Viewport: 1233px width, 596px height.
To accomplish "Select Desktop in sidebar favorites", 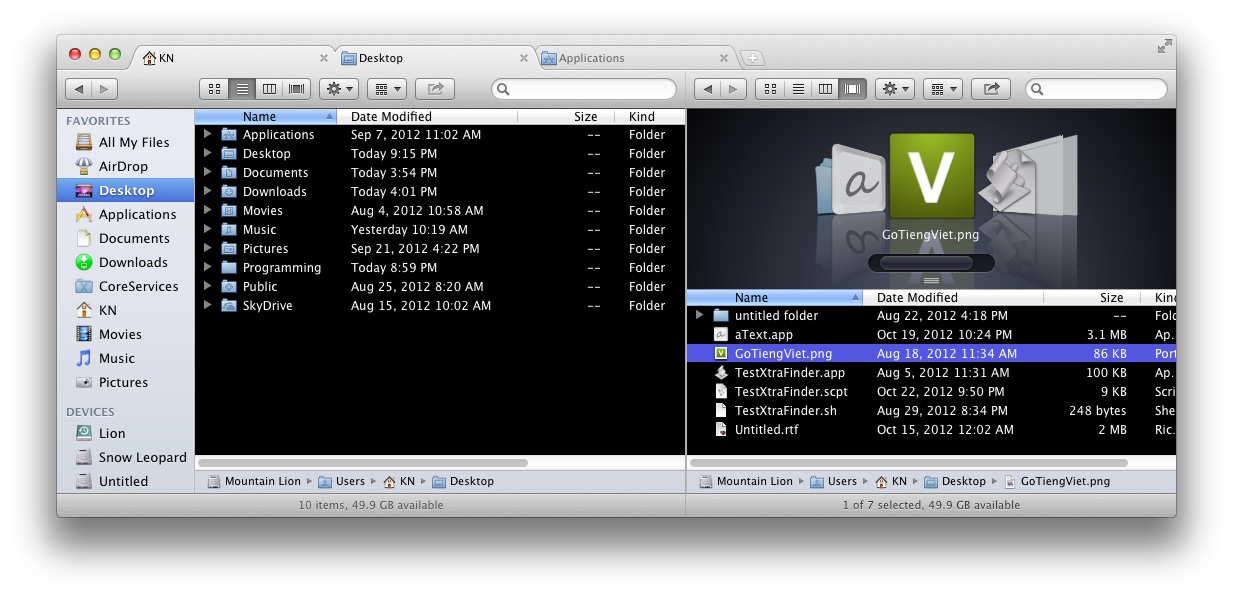I will click(x=125, y=190).
